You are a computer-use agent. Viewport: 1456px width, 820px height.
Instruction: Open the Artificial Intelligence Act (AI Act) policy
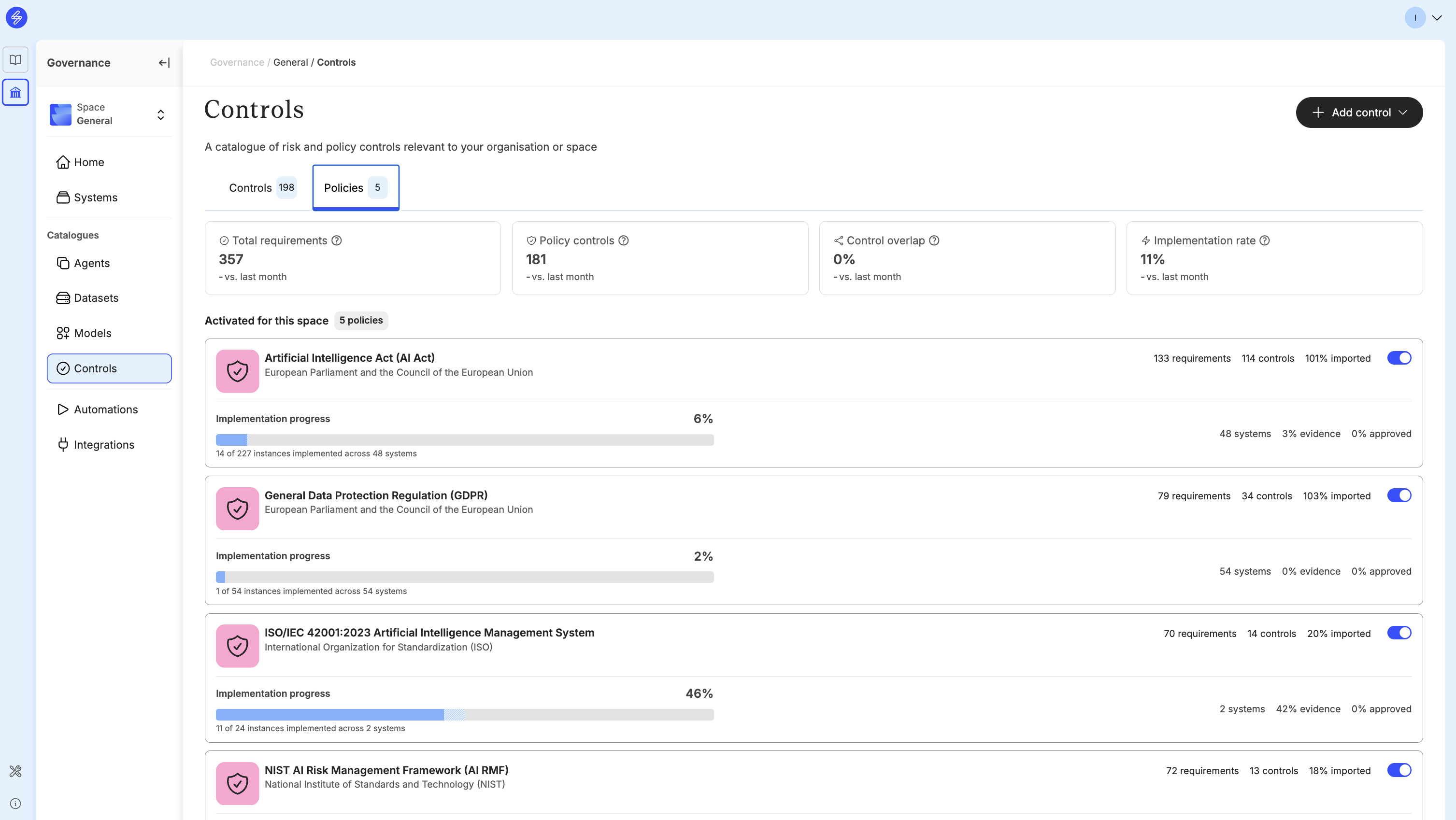click(349, 358)
